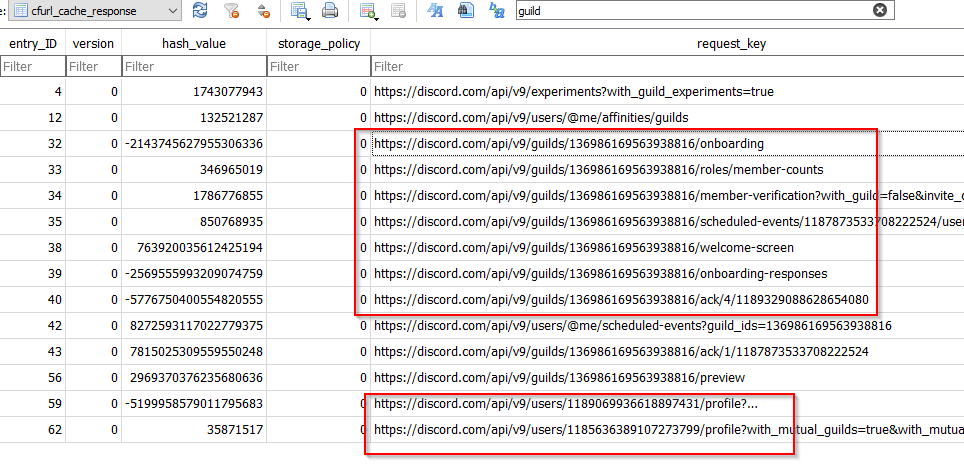Select hash value 1786776855
964x476 pixels.
coord(194,196)
